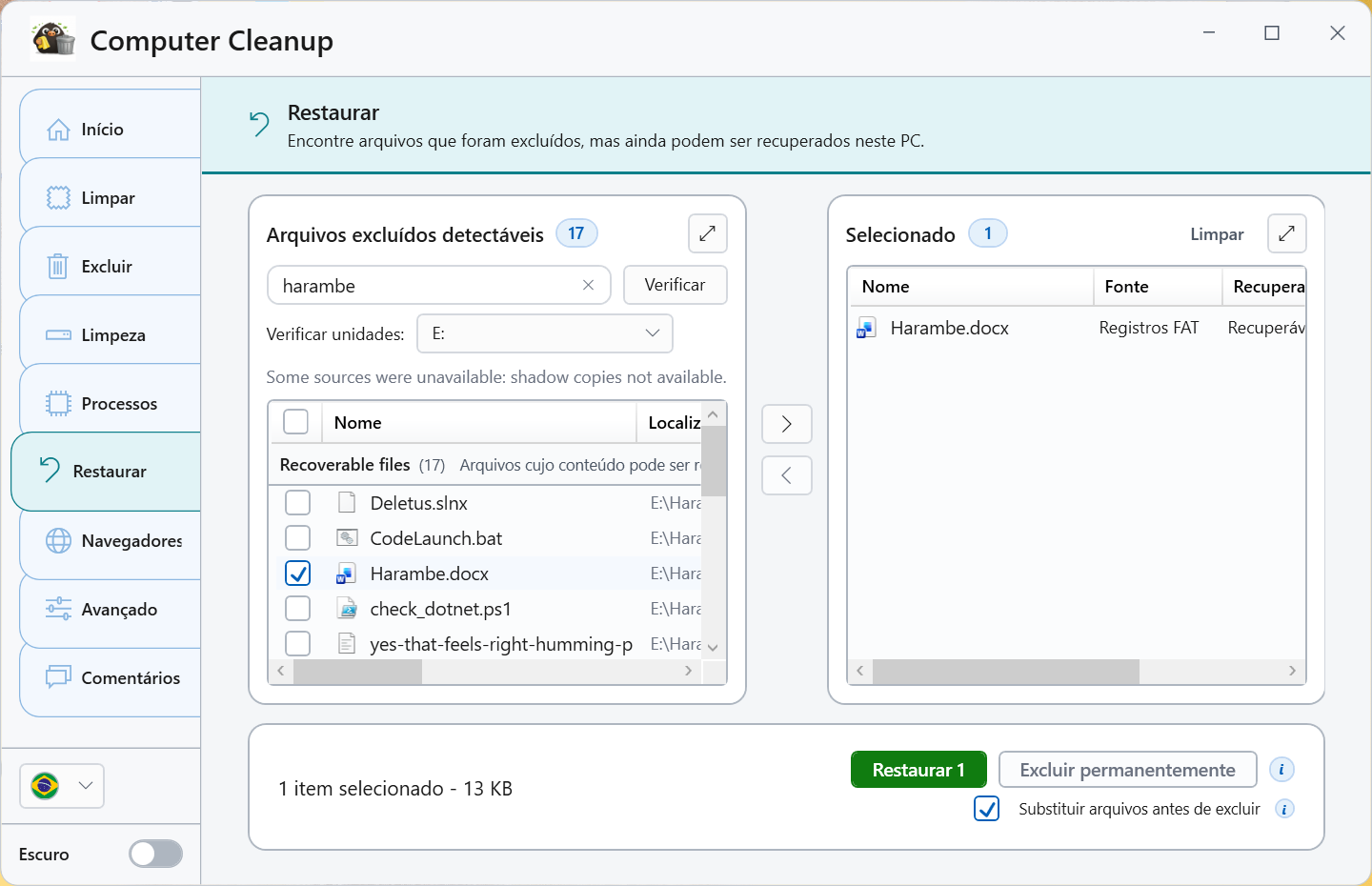
Task: Expand the detectable deleted files panel
Action: click(707, 233)
